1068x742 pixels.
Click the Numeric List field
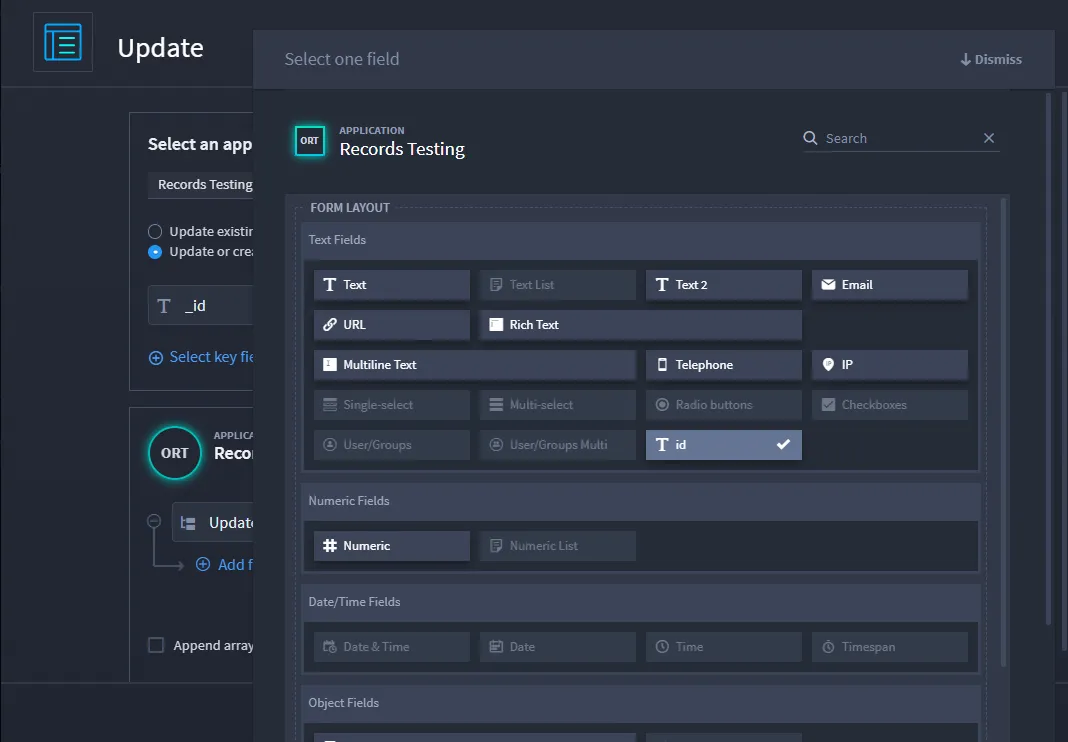click(x=557, y=546)
